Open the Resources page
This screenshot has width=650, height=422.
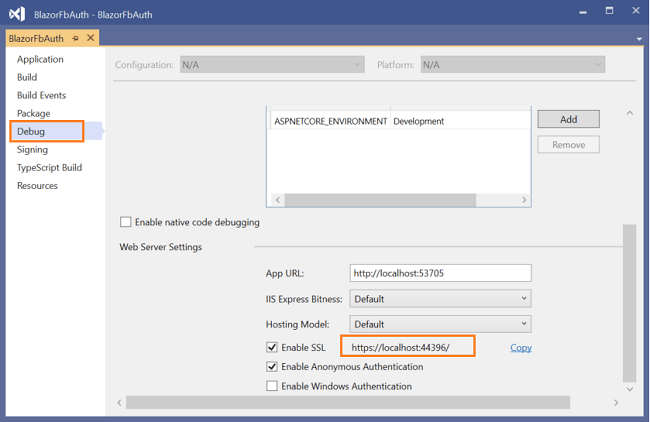tap(37, 186)
